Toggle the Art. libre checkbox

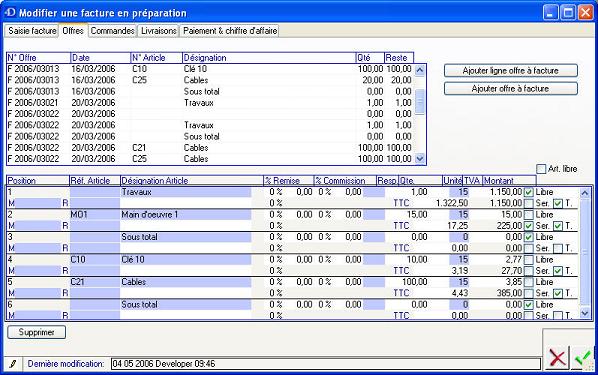point(541,169)
